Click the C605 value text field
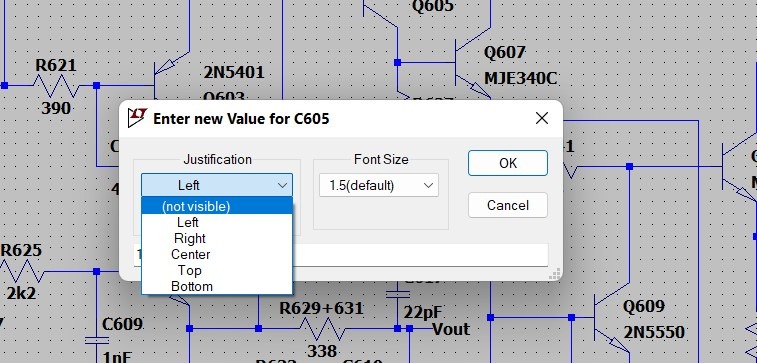 click(420, 254)
